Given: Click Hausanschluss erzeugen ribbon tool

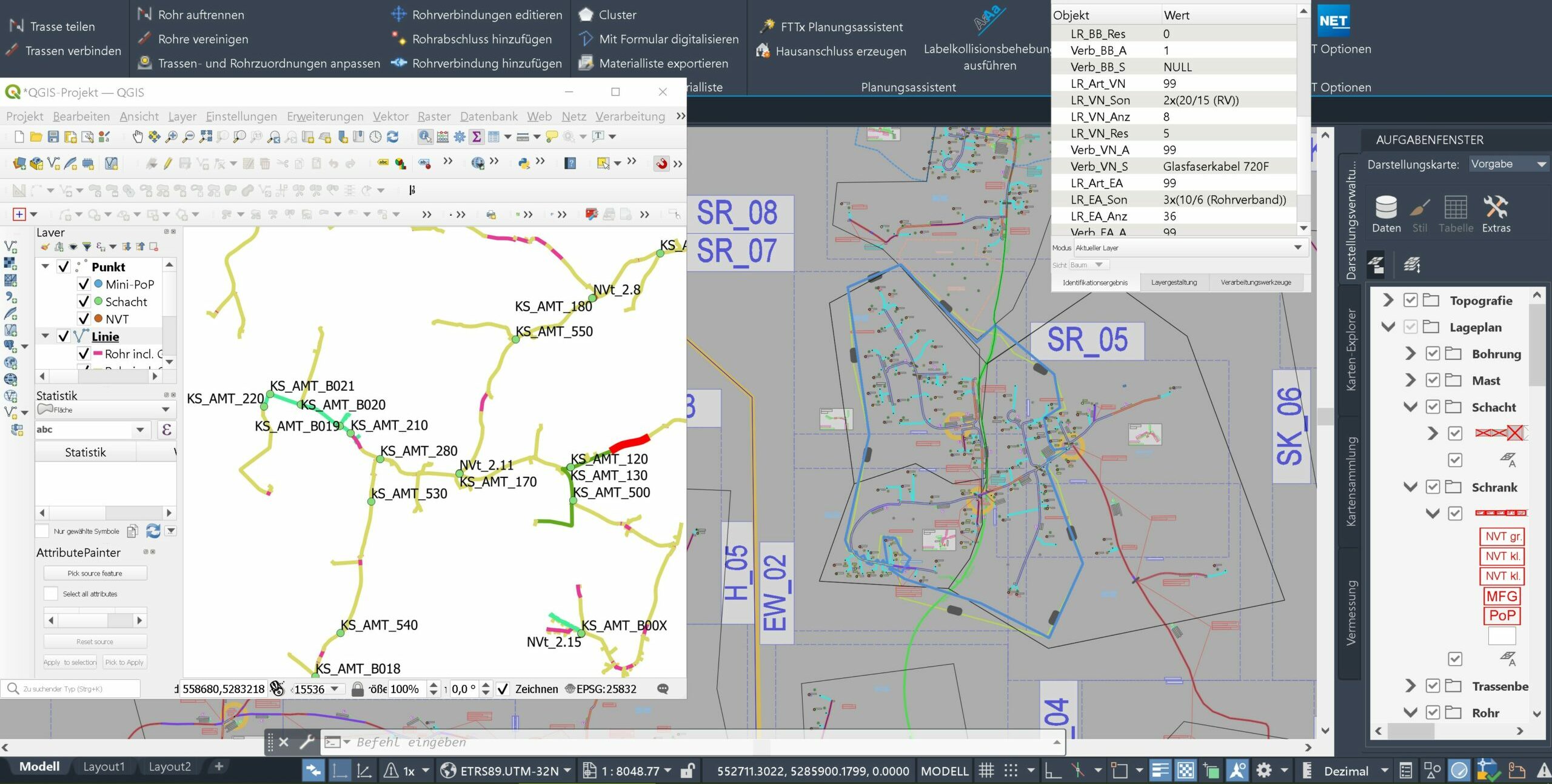Looking at the screenshot, I should [831, 51].
